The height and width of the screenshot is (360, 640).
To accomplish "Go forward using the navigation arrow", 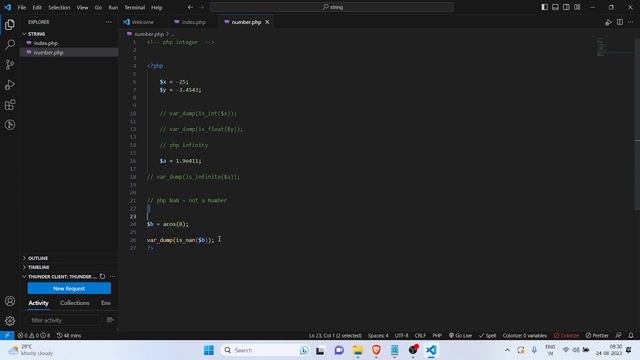I will [x=201, y=7].
